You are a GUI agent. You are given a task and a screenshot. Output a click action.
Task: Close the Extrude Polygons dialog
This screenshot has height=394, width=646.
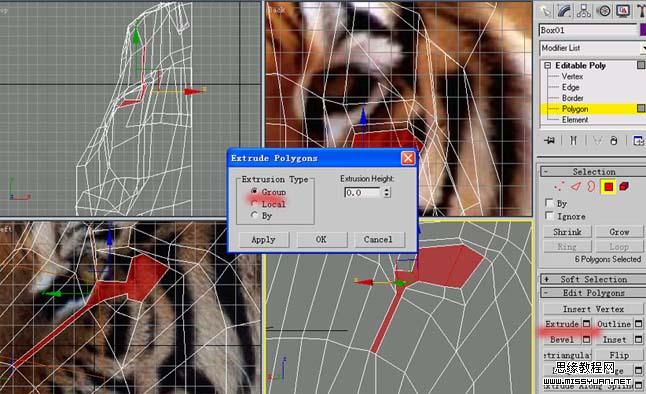[x=408, y=158]
